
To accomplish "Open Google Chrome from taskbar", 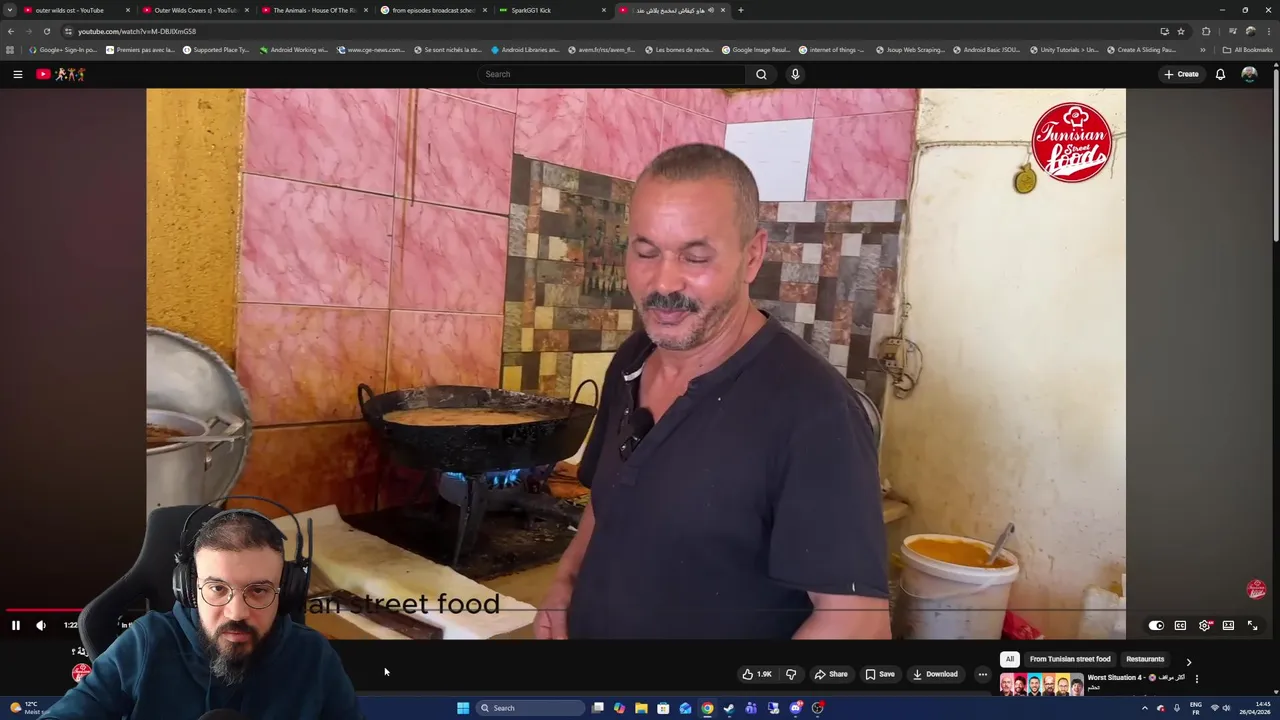I will 707,708.
